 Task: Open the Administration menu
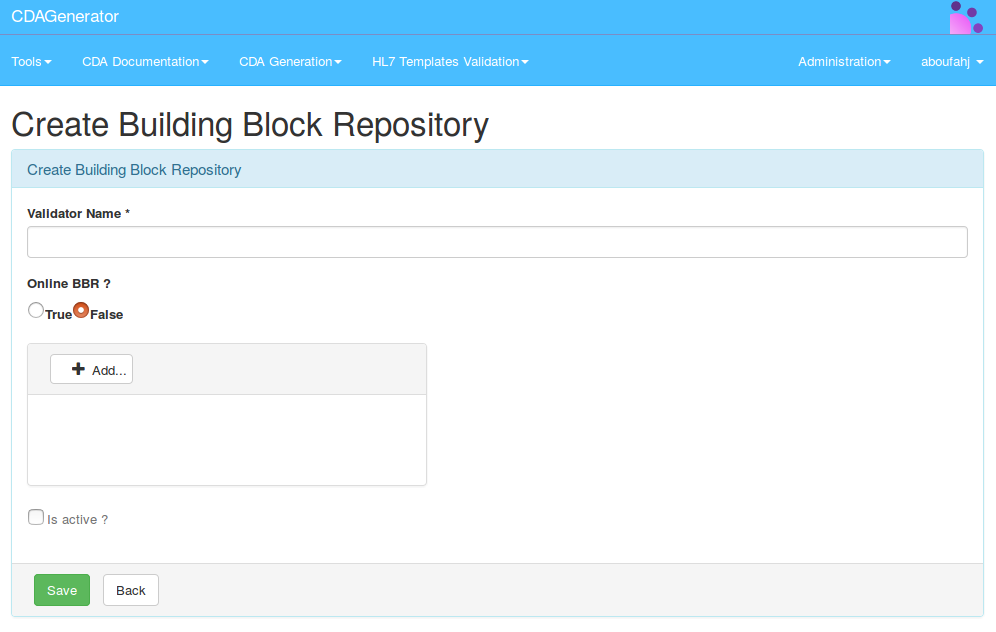[844, 62]
